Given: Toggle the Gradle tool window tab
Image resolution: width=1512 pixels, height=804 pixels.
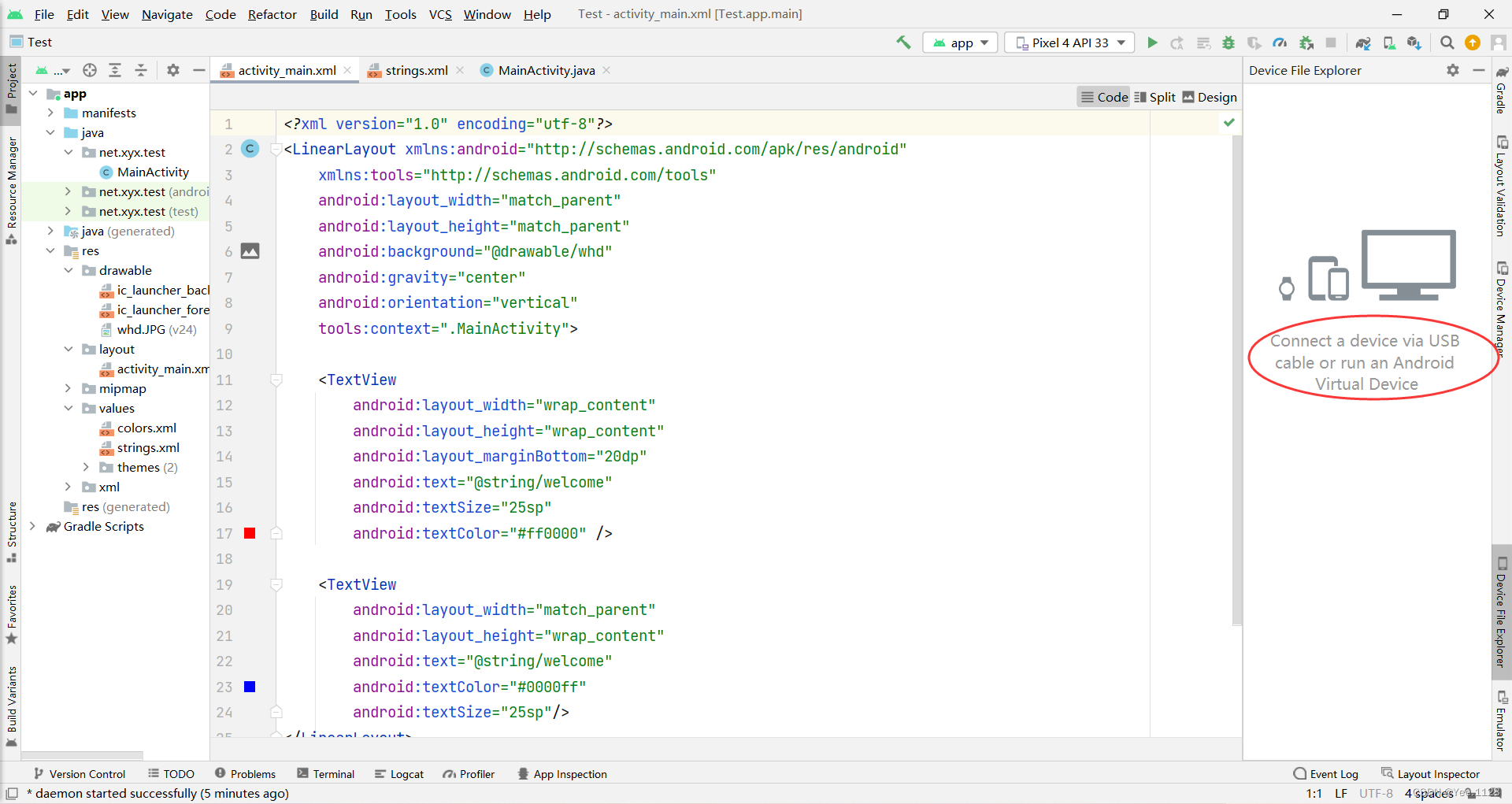Looking at the screenshot, I should (x=1502, y=90).
